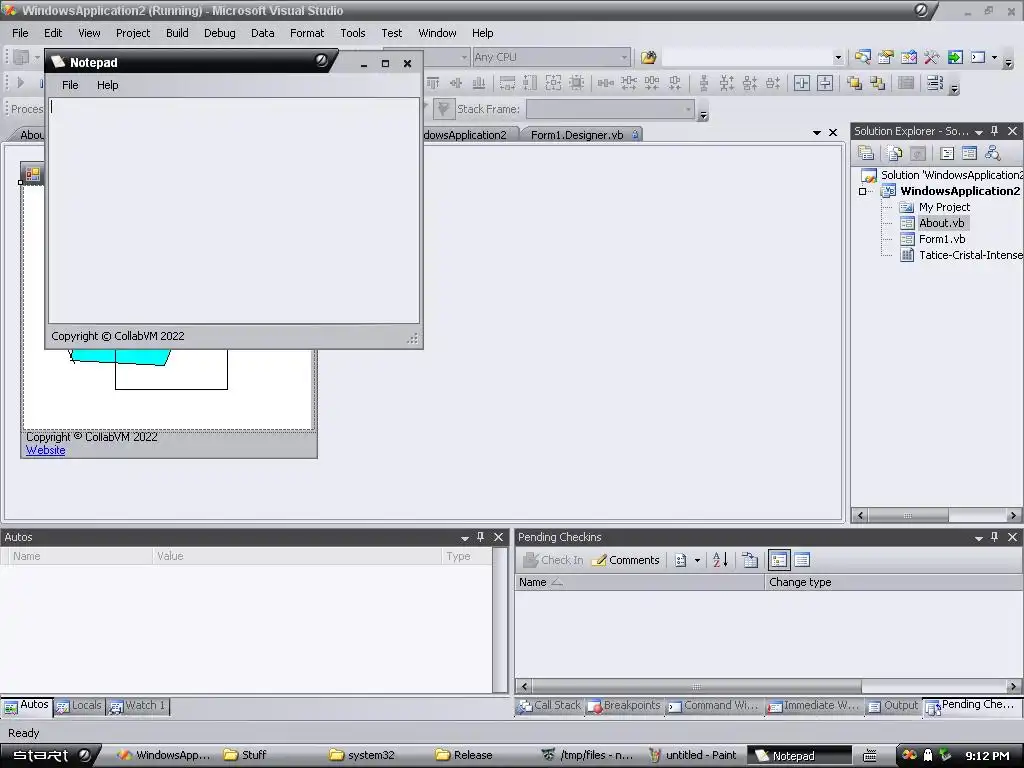Pin the Autos panel
This screenshot has width=1024, height=768.
click(x=481, y=537)
